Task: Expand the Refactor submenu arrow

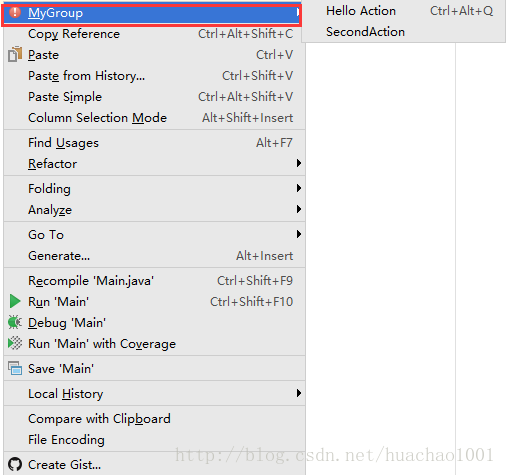Action: (x=299, y=163)
